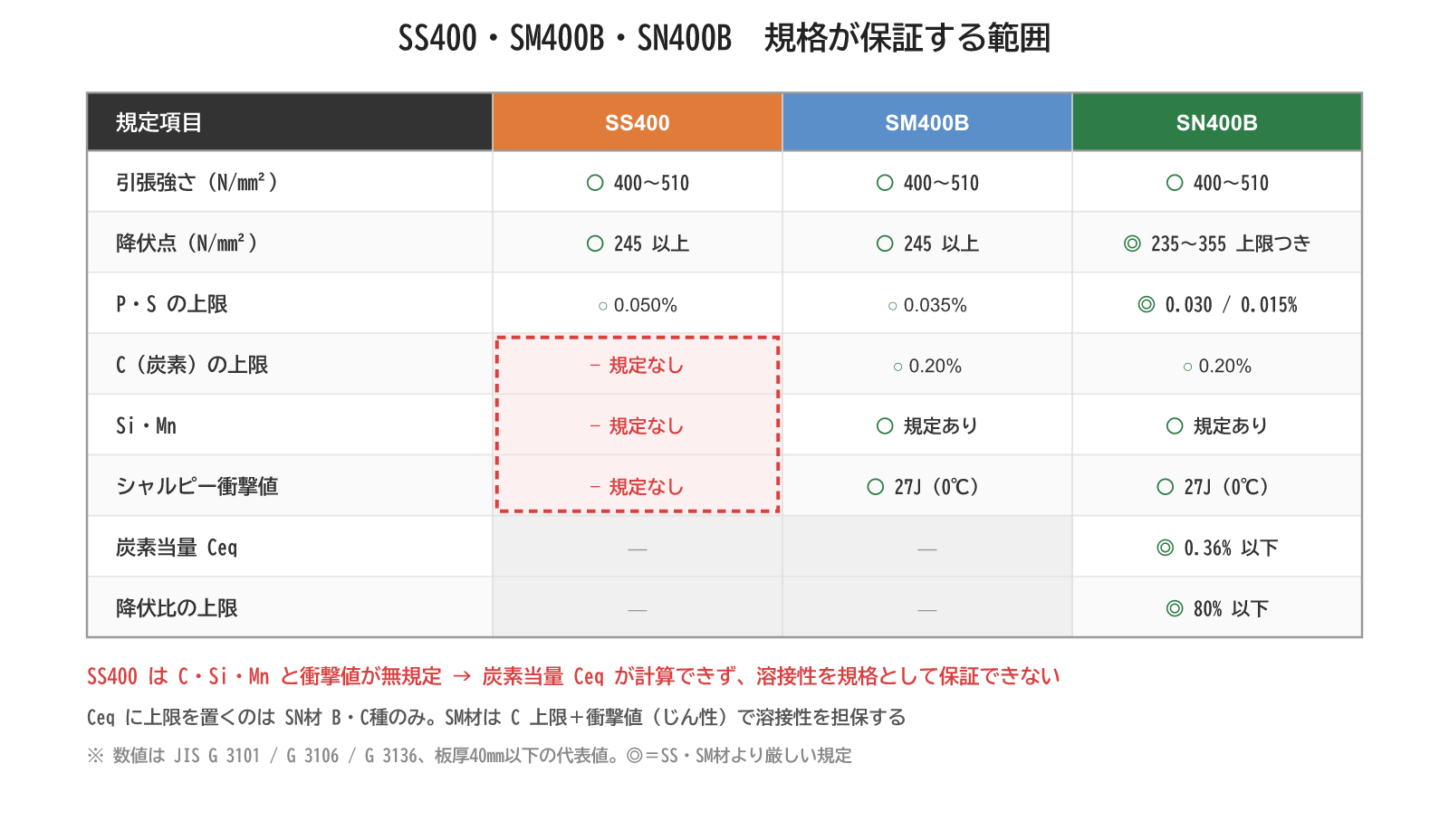Viewport: 1449px width, 840px height.
Task: Click the シャルピー衝撃値 row label
Action: pyautogui.click(x=197, y=486)
